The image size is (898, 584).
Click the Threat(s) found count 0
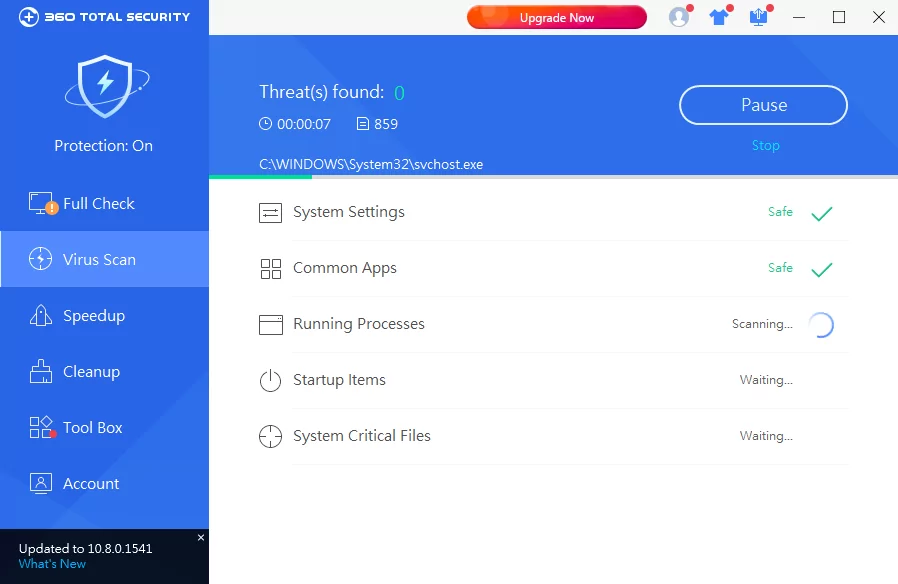(399, 93)
